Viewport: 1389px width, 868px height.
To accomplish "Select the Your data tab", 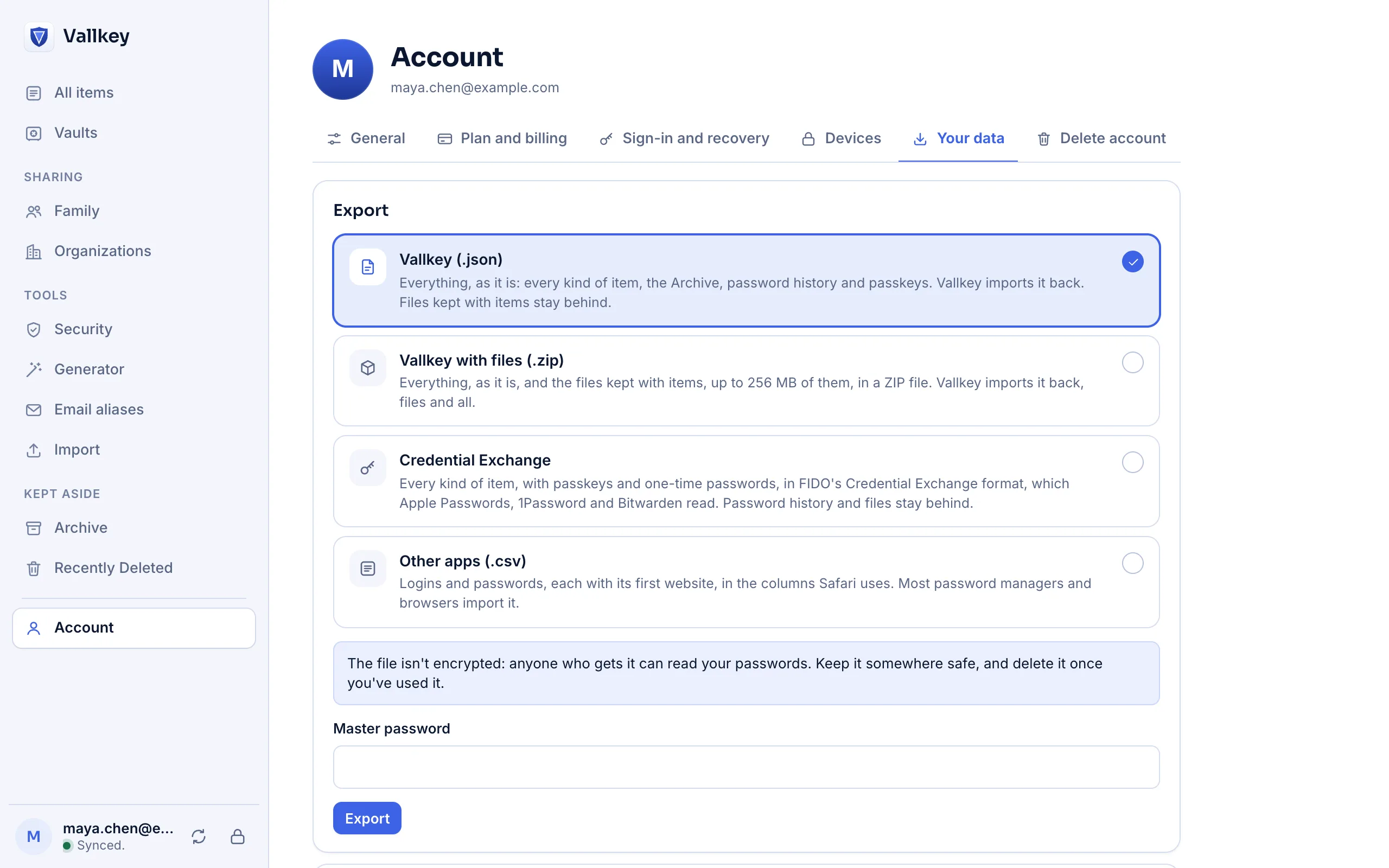I will [x=958, y=139].
